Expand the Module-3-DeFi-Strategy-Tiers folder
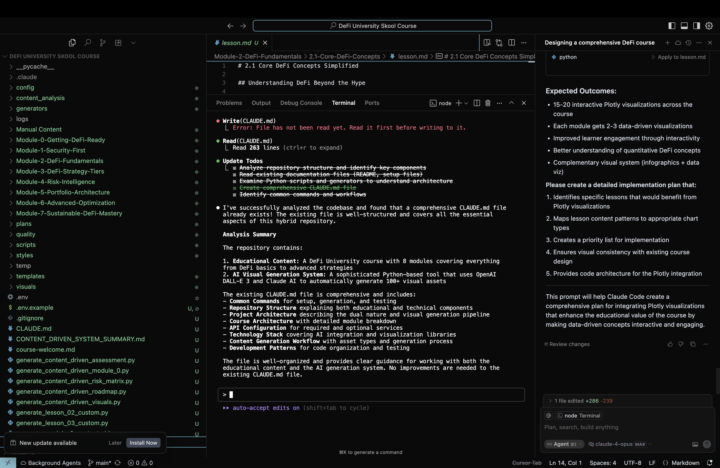The image size is (720, 468). coord(60,171)
